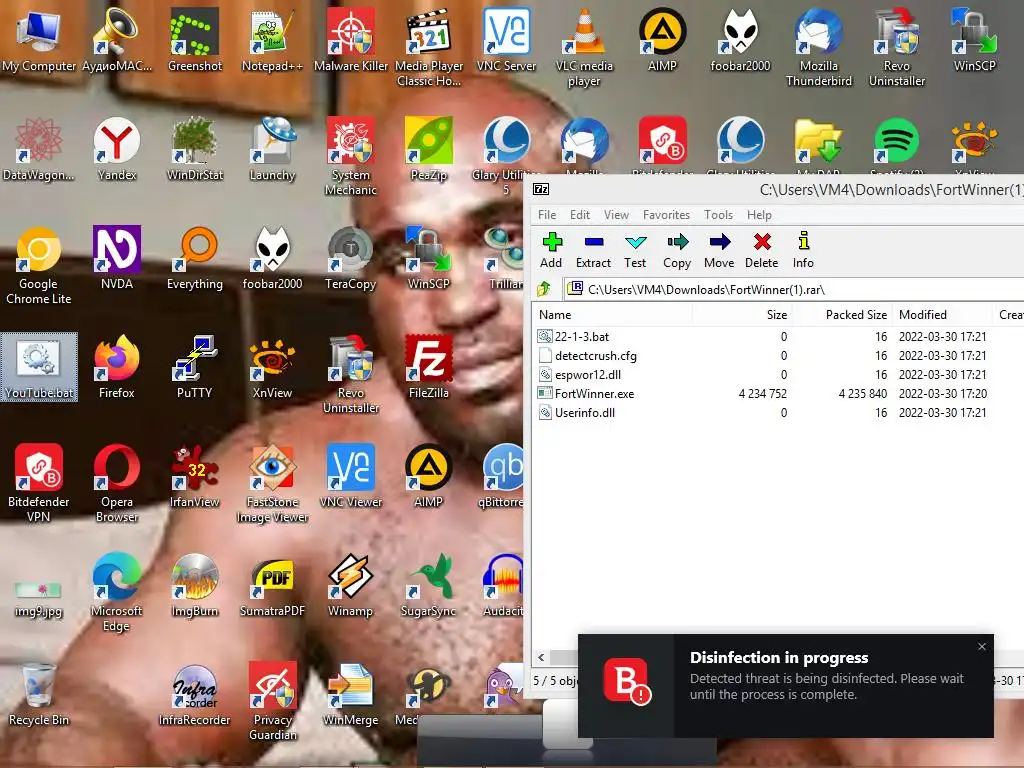1024x768 pixels.
Task: Open My Computer desktop icon
Action: (39, 39)
